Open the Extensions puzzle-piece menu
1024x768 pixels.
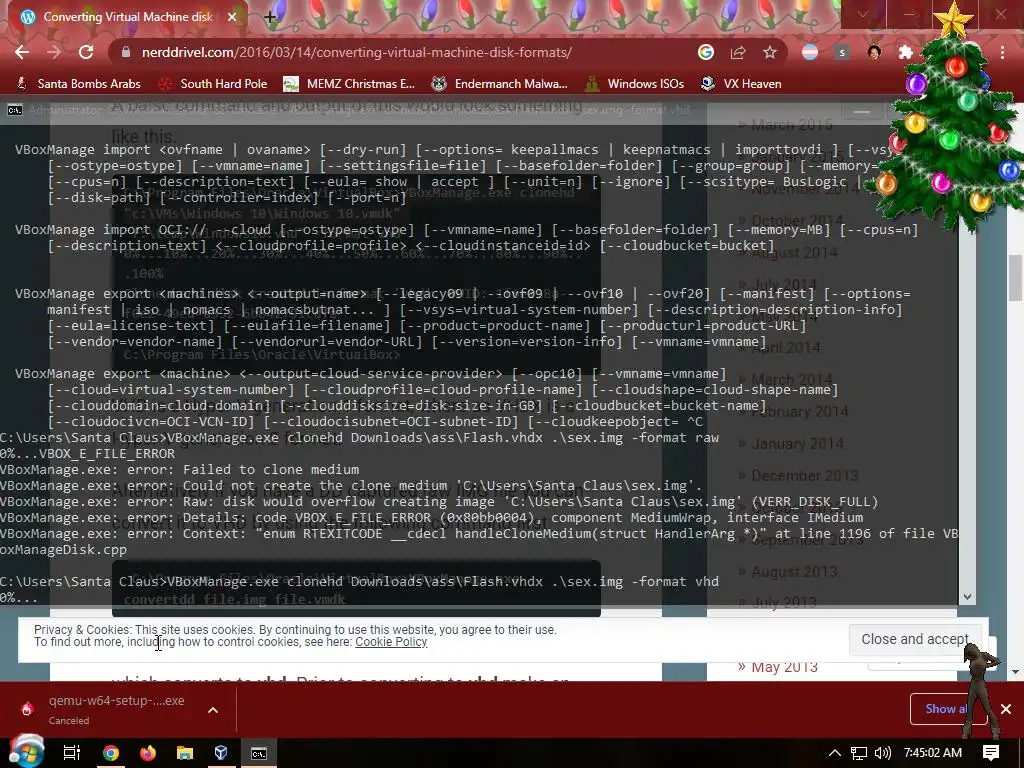click(905, 52)
